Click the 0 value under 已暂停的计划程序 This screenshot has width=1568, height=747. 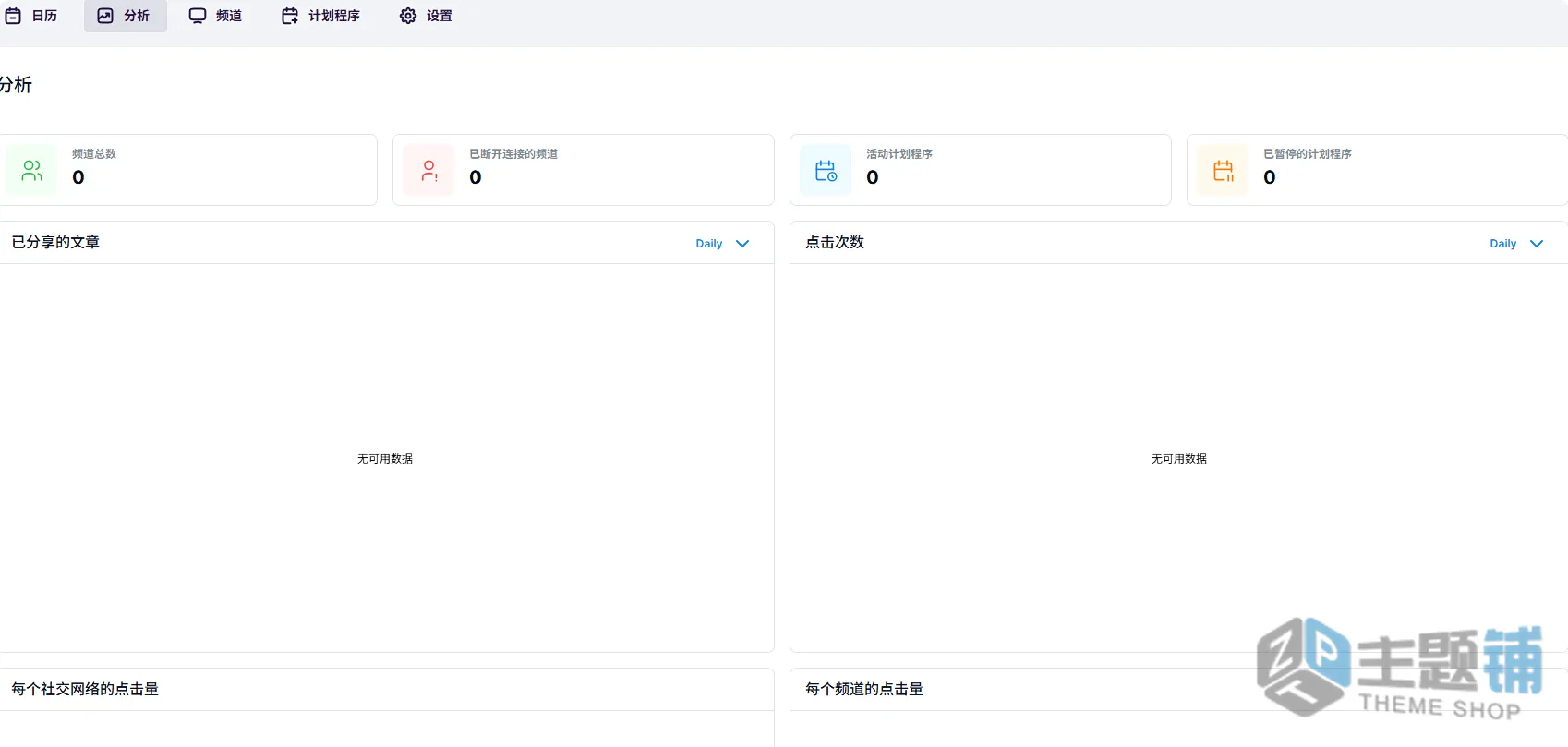pyautogui.click(x=1270, y=177)
